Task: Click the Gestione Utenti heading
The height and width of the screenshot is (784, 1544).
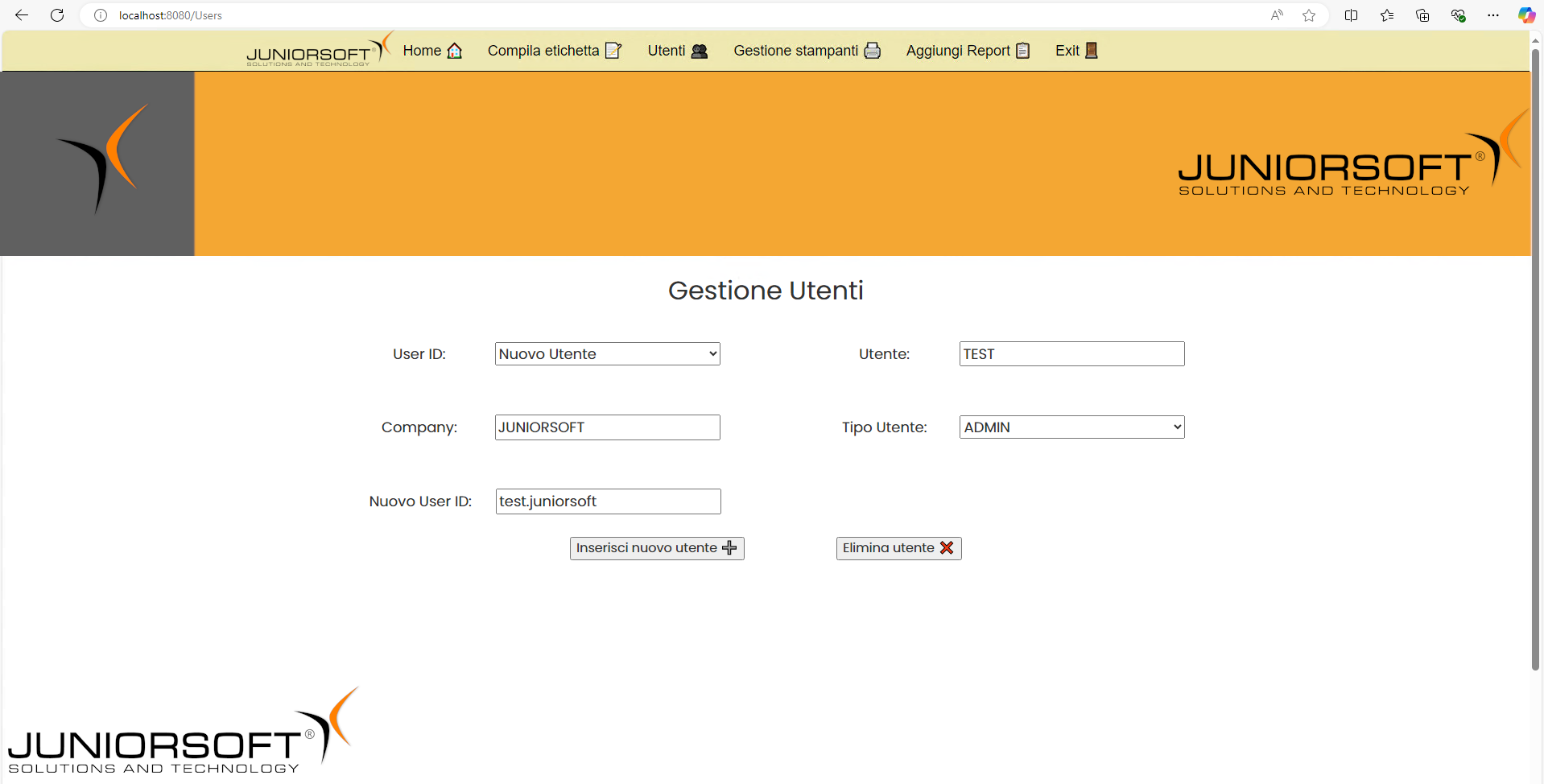Action: pos(766,291)
